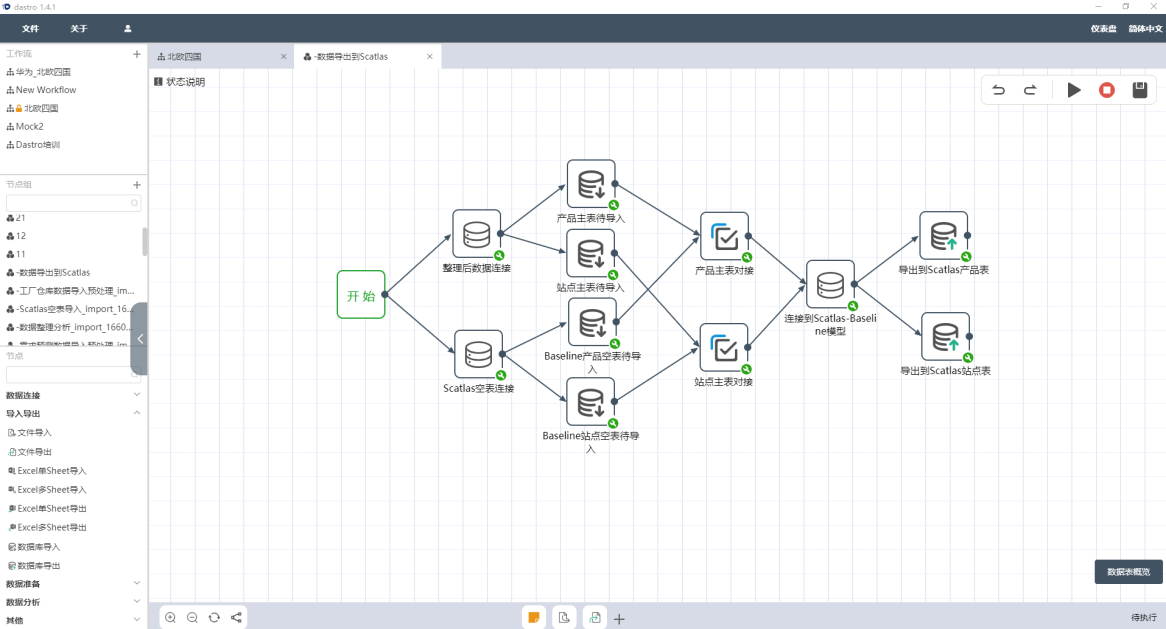The height and width of the screenshot is (629, 1166).
Task: Select the Baseline产品空表待导入 node
Action: tap(592, 322)
